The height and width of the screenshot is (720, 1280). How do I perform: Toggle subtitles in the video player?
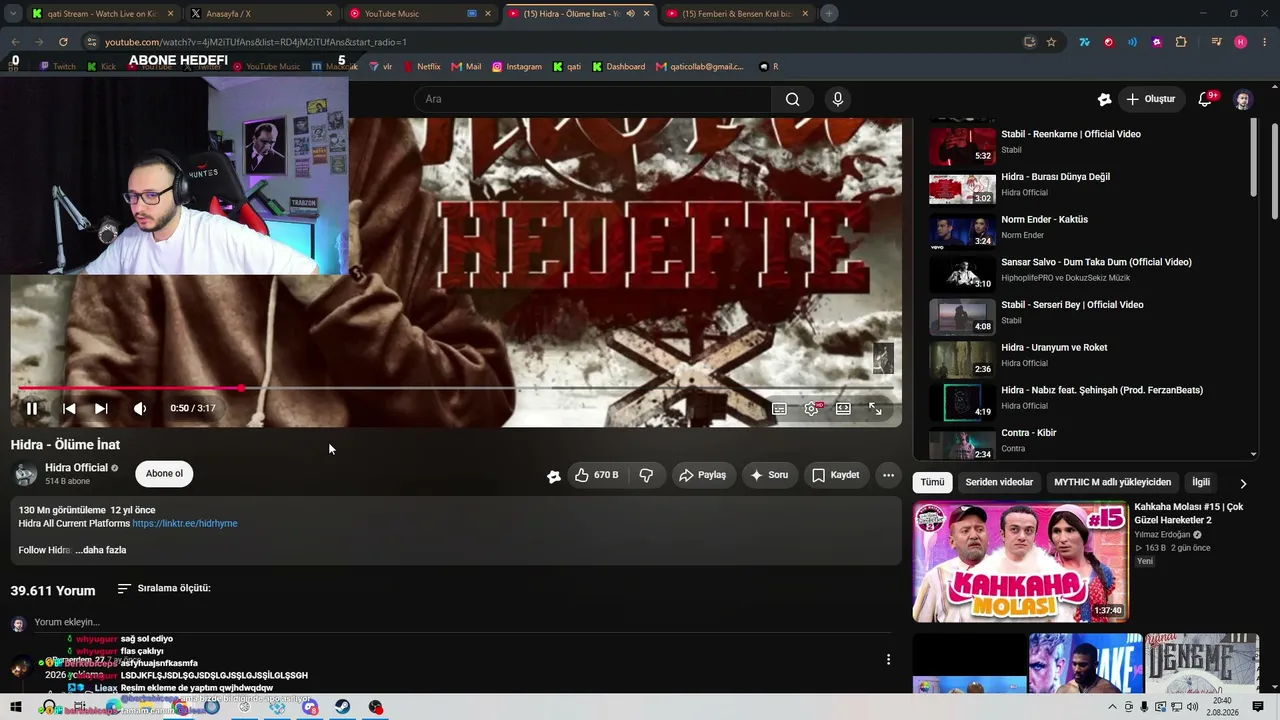click(779, 408)
